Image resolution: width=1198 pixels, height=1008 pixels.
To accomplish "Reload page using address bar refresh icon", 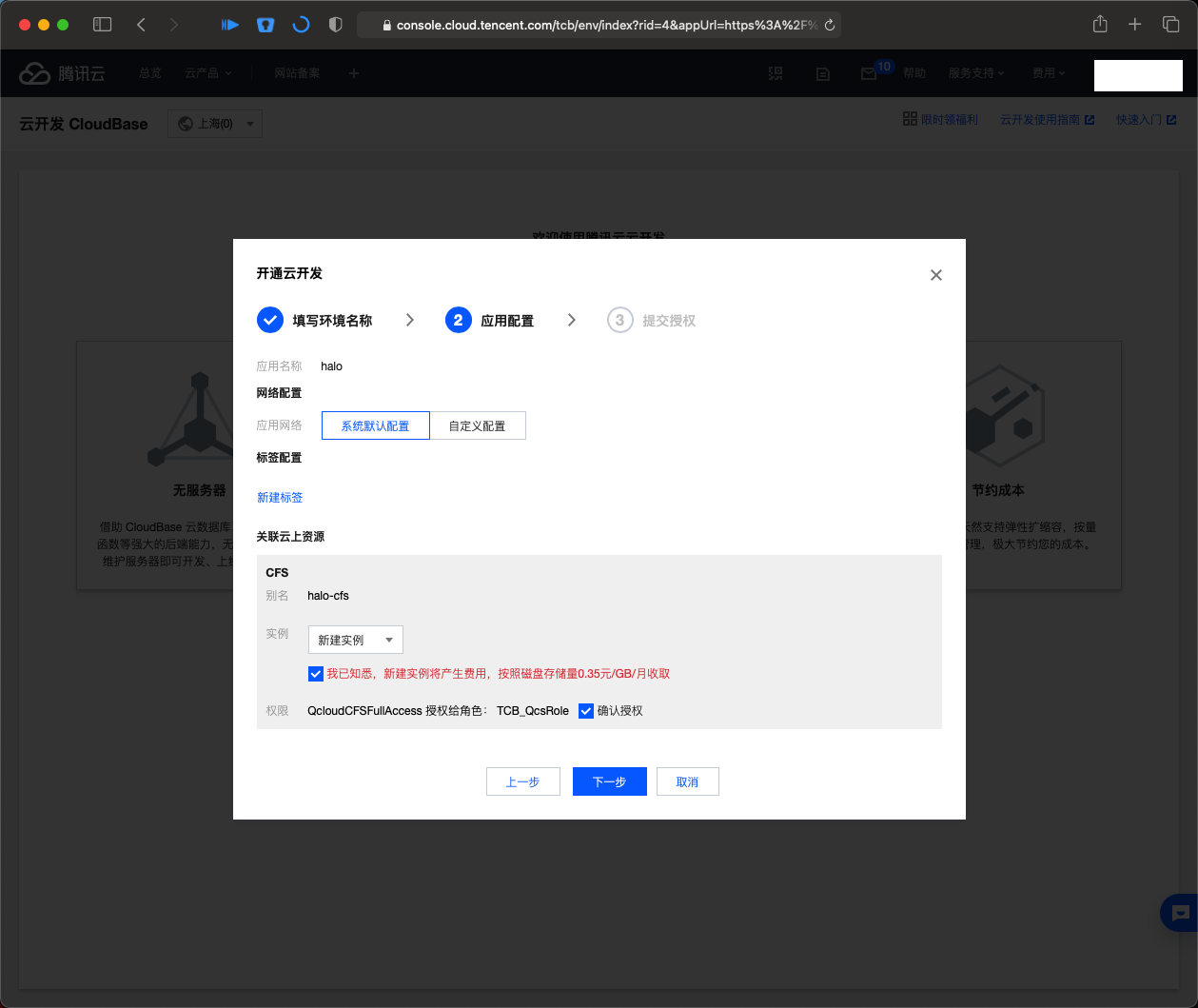I will pyautogui.click(x=830, y=26).
